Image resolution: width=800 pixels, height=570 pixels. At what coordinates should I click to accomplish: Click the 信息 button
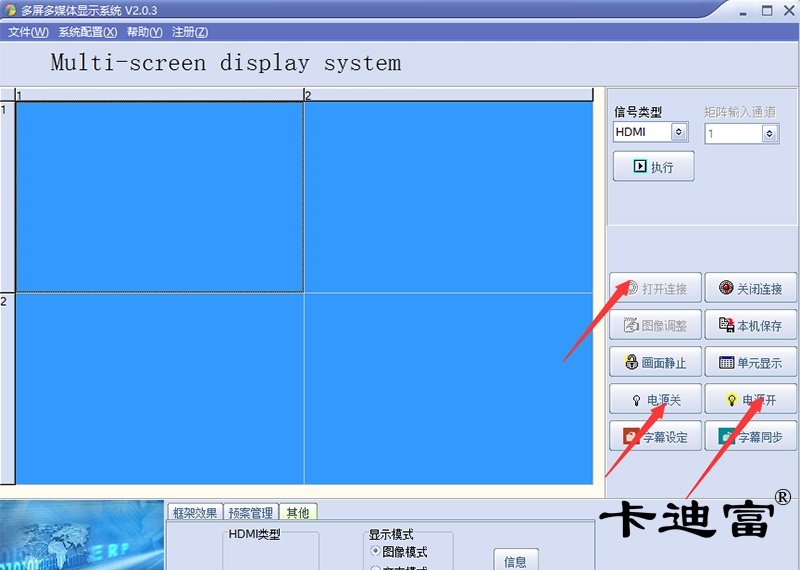click(x=516, y=560)
